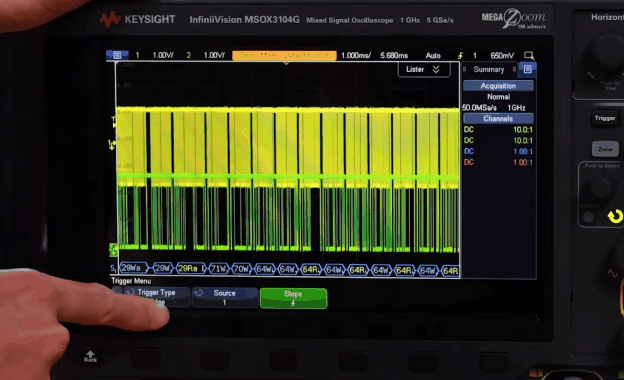624x380 pixels.
Task: Tap the orange Demo Mode banner
Action: tap(284, 55)
